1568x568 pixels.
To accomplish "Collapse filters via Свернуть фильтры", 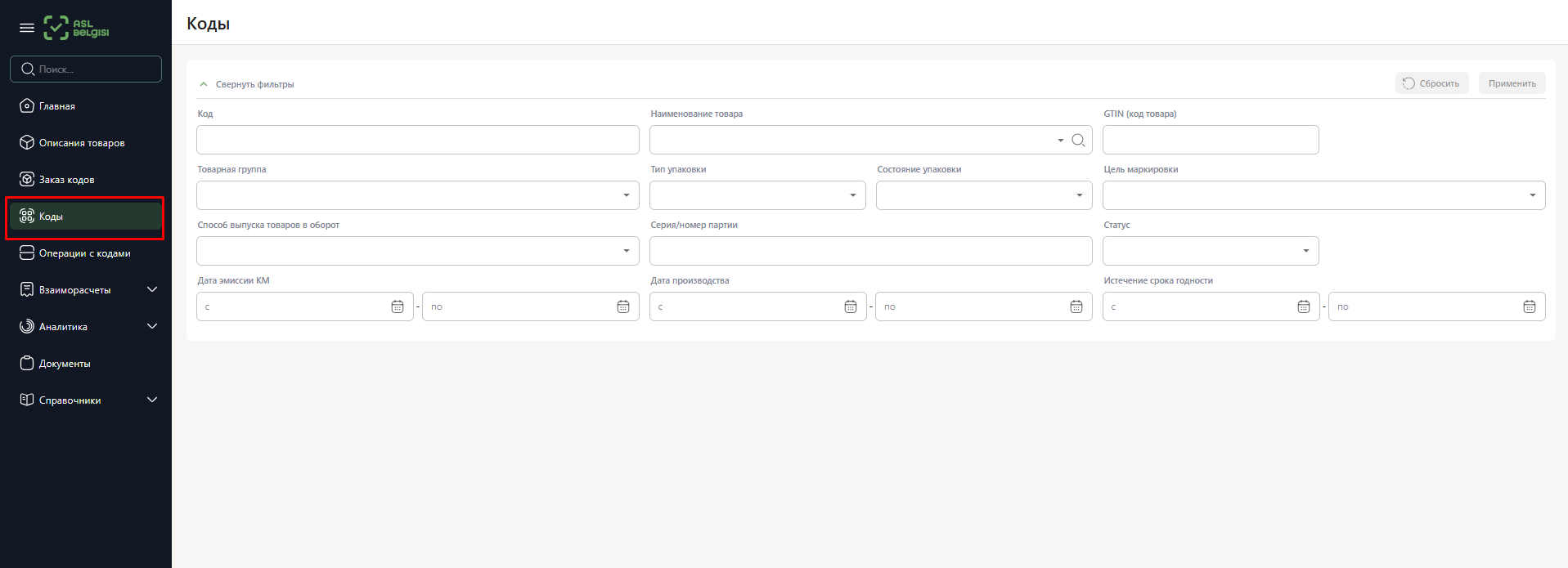I will pyautogui.click(x=247, y=84).
